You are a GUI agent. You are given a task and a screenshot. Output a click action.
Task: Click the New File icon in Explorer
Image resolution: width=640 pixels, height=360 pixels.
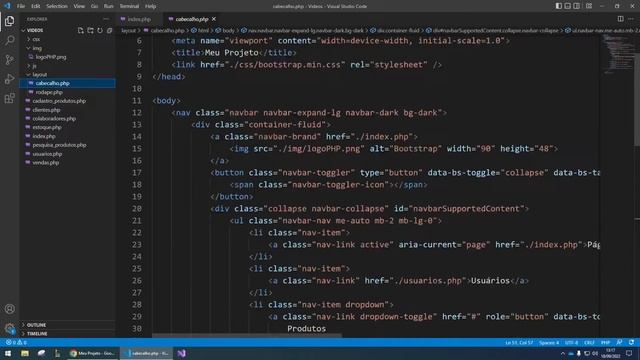80,30
